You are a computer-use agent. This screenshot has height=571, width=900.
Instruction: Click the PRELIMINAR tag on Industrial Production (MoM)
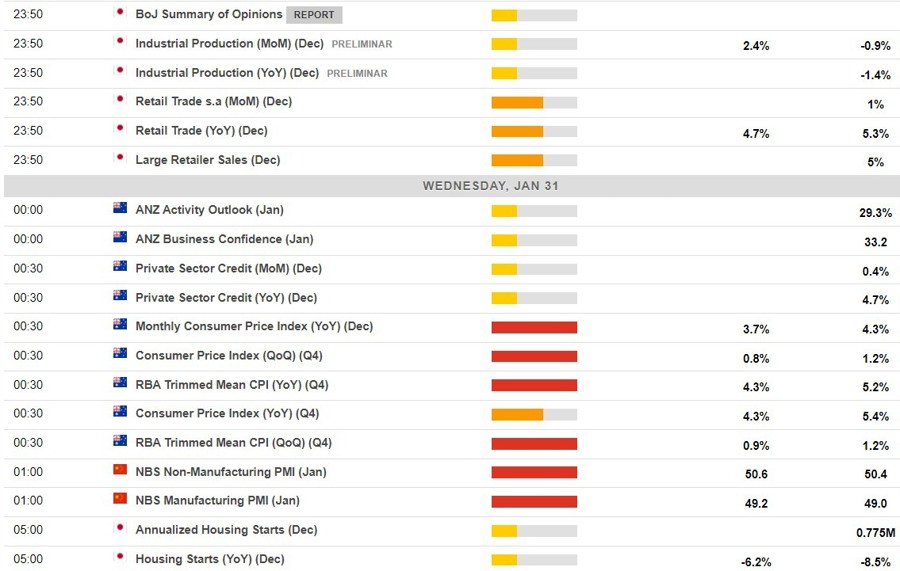pos(362,44)
